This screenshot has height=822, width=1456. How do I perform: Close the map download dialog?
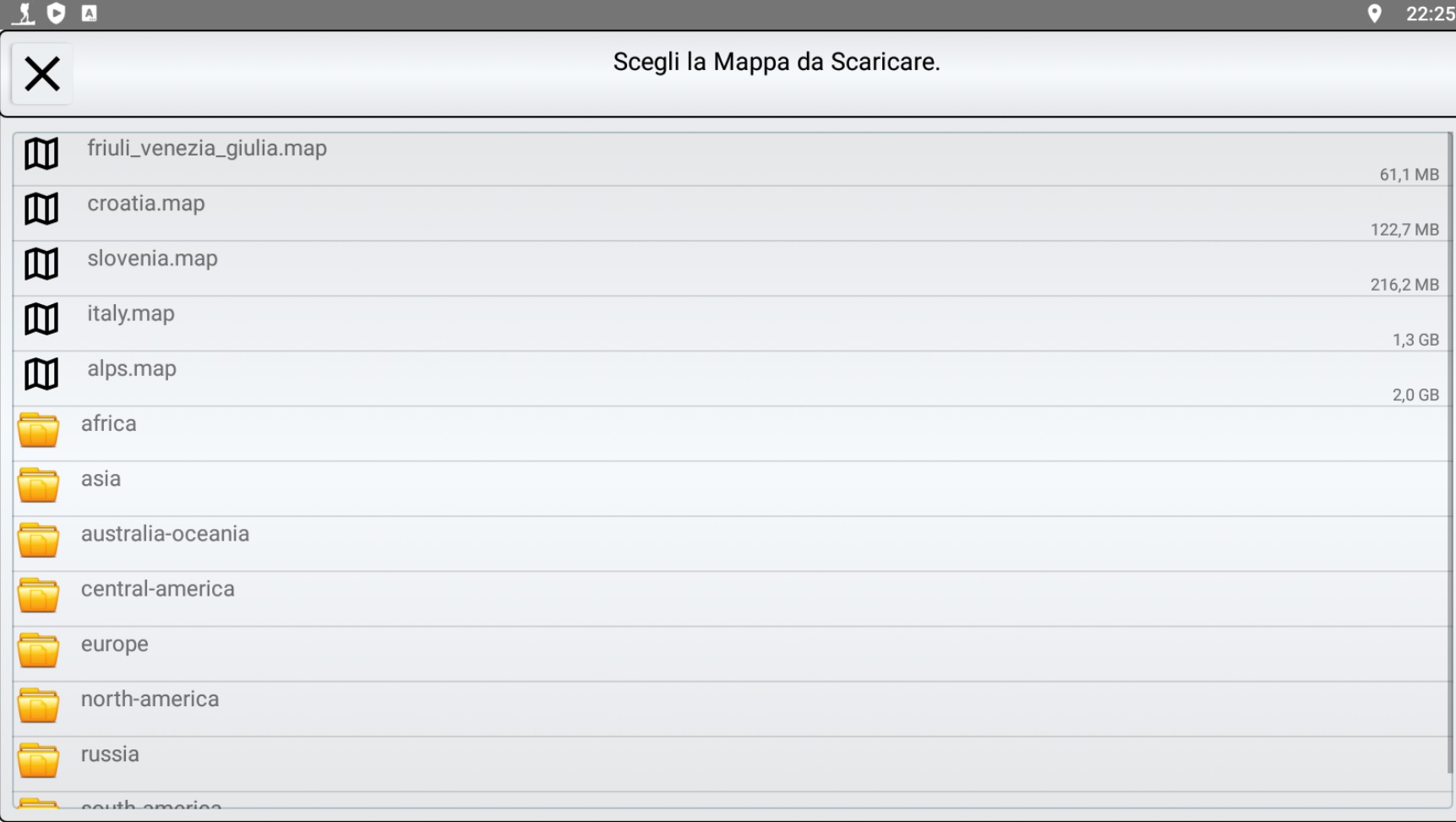click(x=42, y=73)
